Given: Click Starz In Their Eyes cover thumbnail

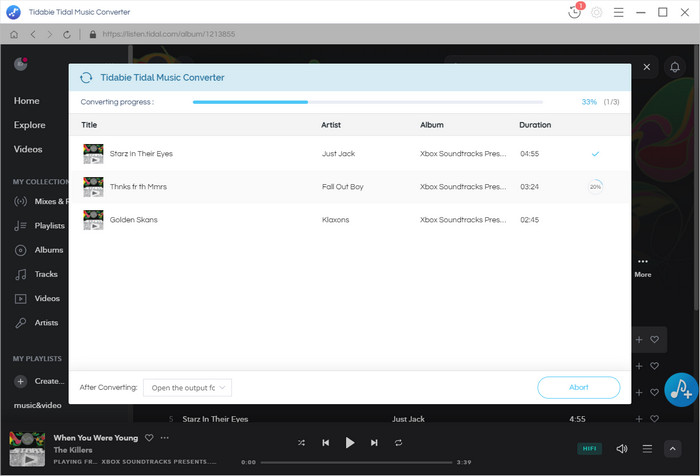Looking at the screenshot, I should pyautogui.click(x=93, y=154).
